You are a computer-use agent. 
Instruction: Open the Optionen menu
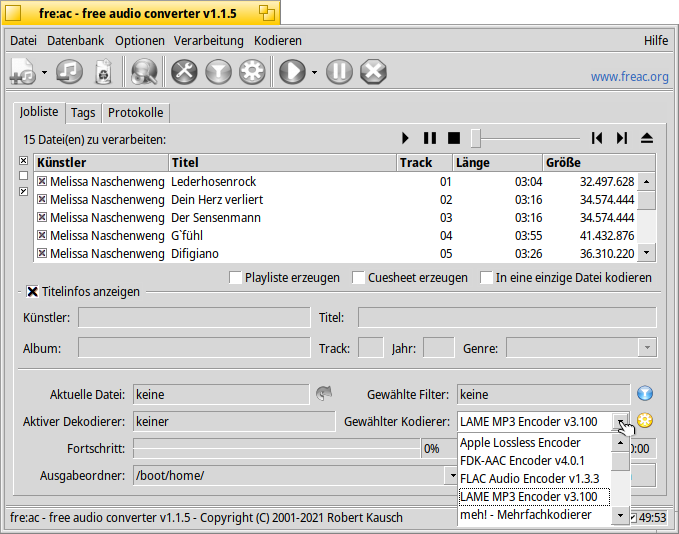[139, 41]
